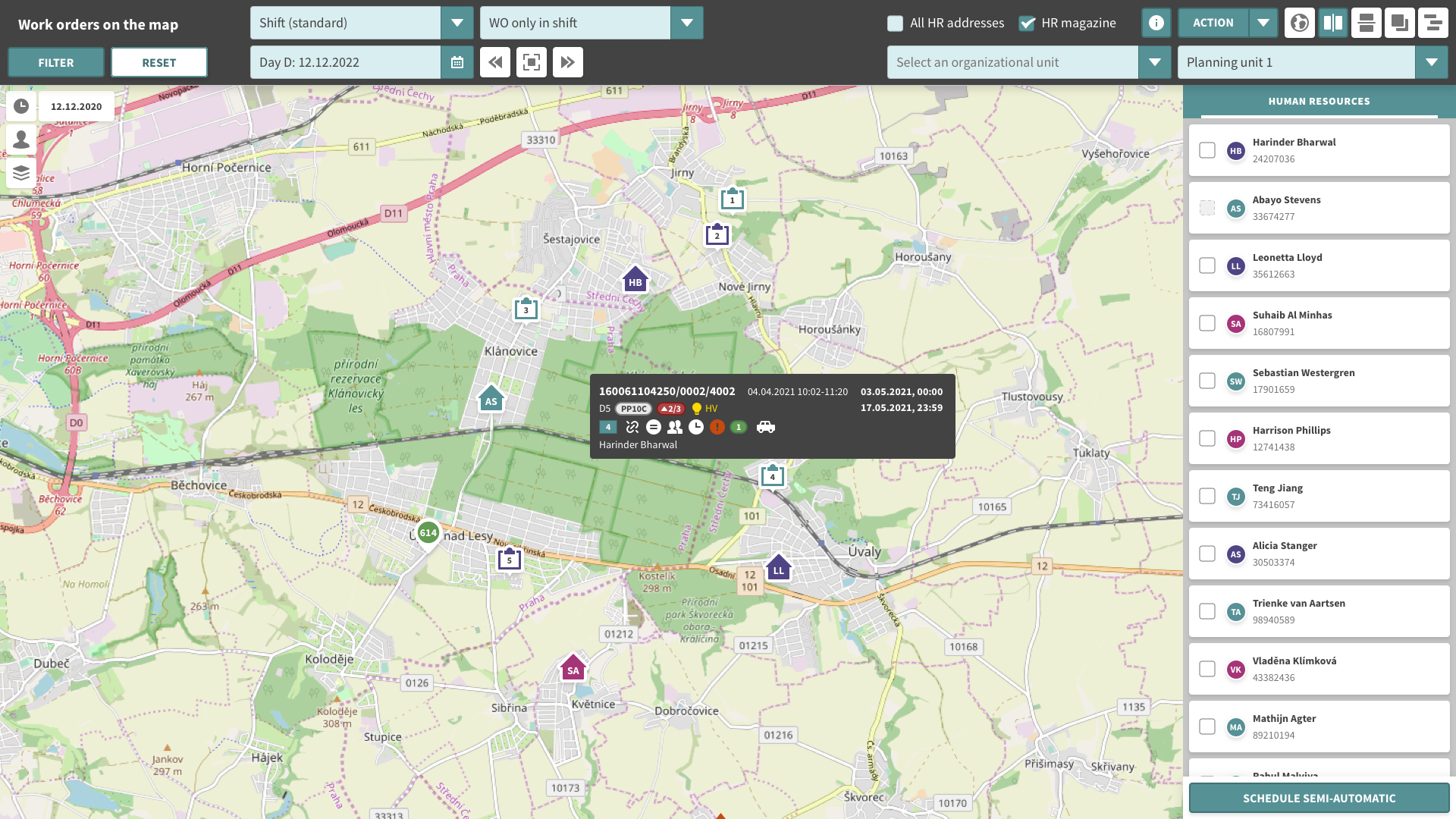Enable the All HR addresses checkbox
The image size is (1456, 819).
(x=896, y=24)
